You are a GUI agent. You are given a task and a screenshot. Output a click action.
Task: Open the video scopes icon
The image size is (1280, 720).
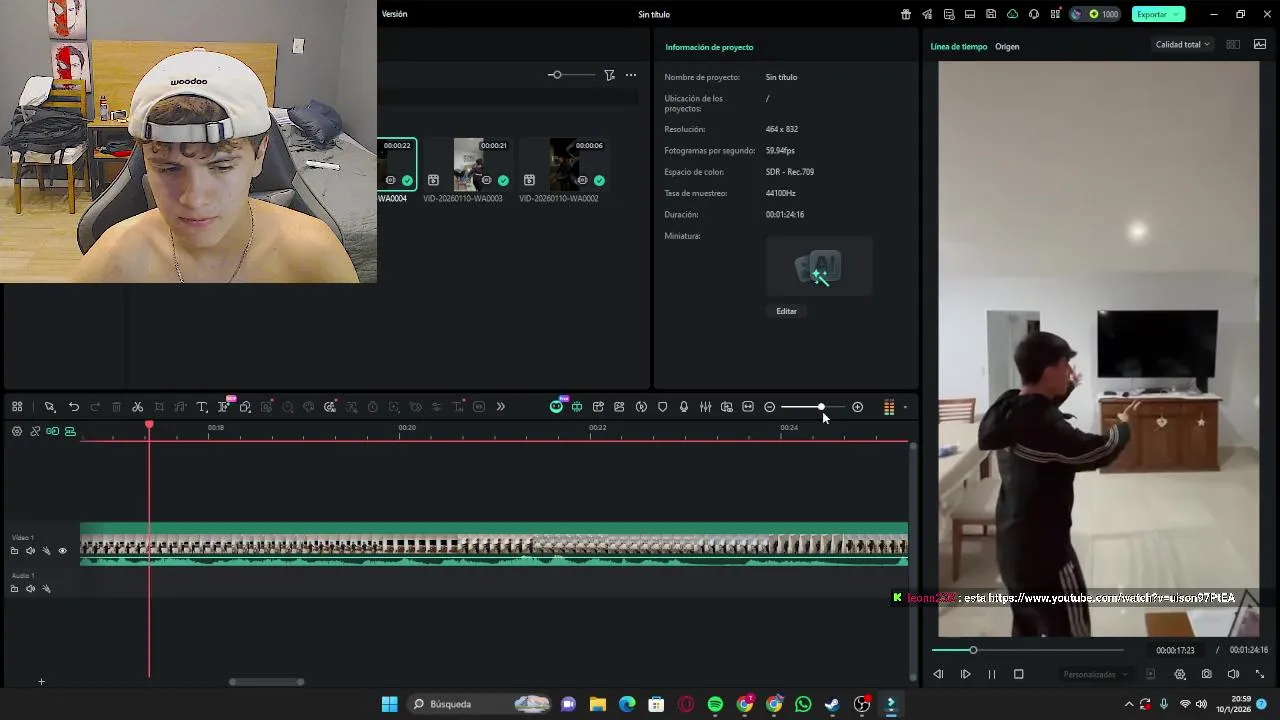[1260, 45]
